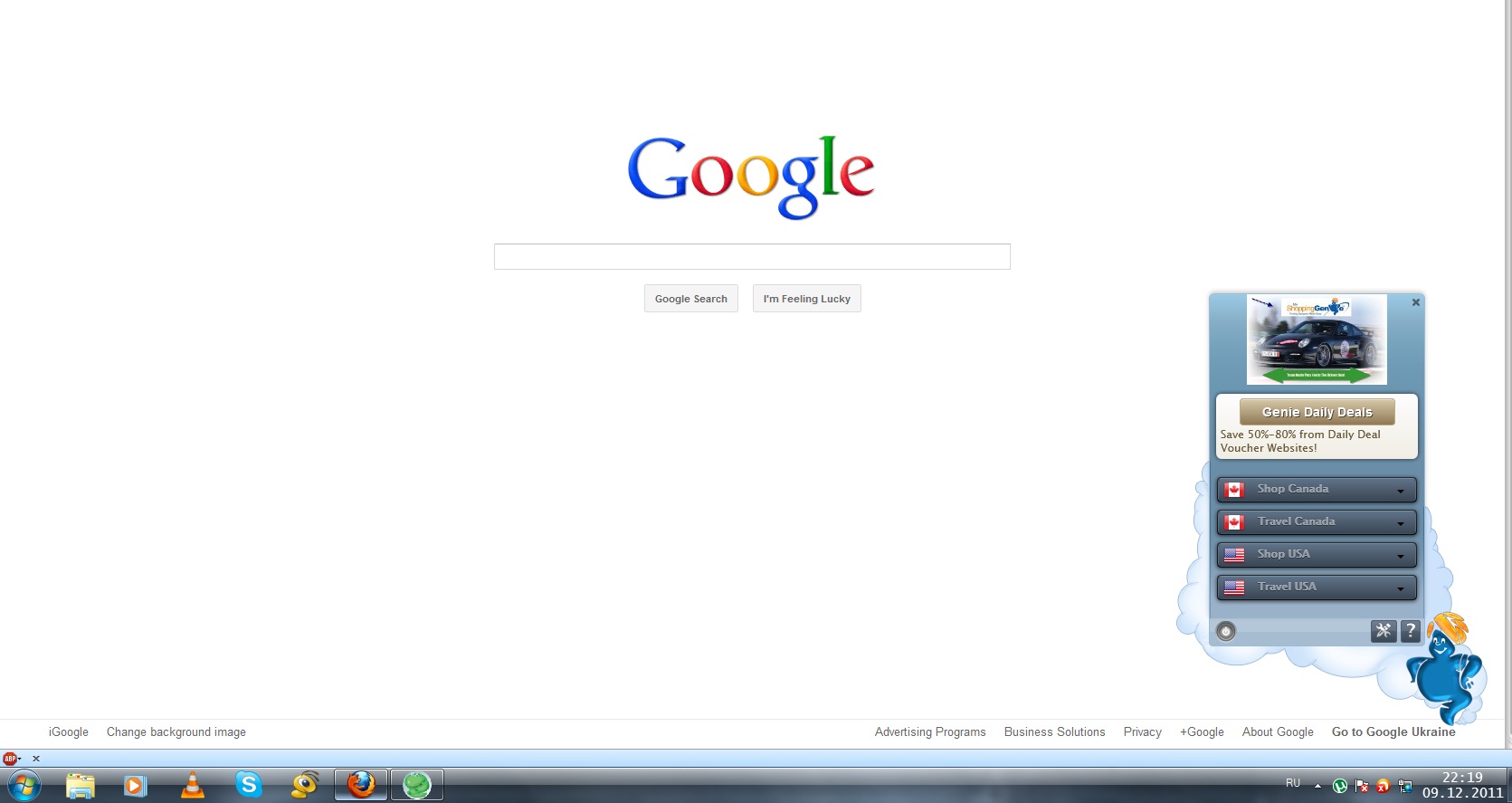Open the +Google link
The height and width of the screenshot is (803, 1512).
tap(1202, 732)
